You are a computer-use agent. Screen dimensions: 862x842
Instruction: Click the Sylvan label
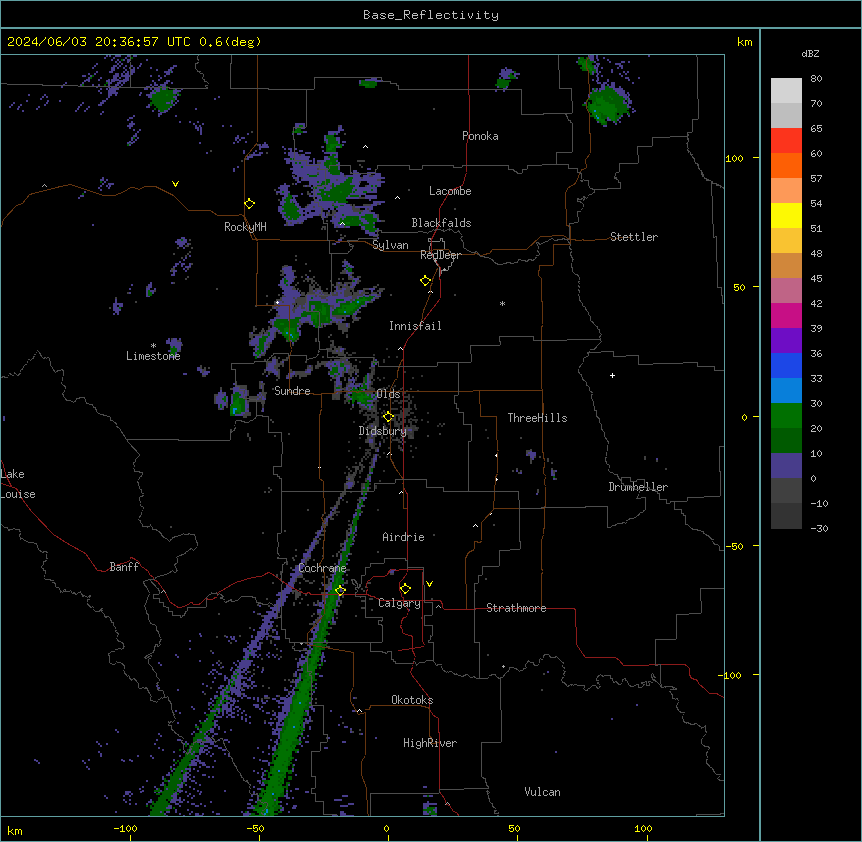[390, 245]
